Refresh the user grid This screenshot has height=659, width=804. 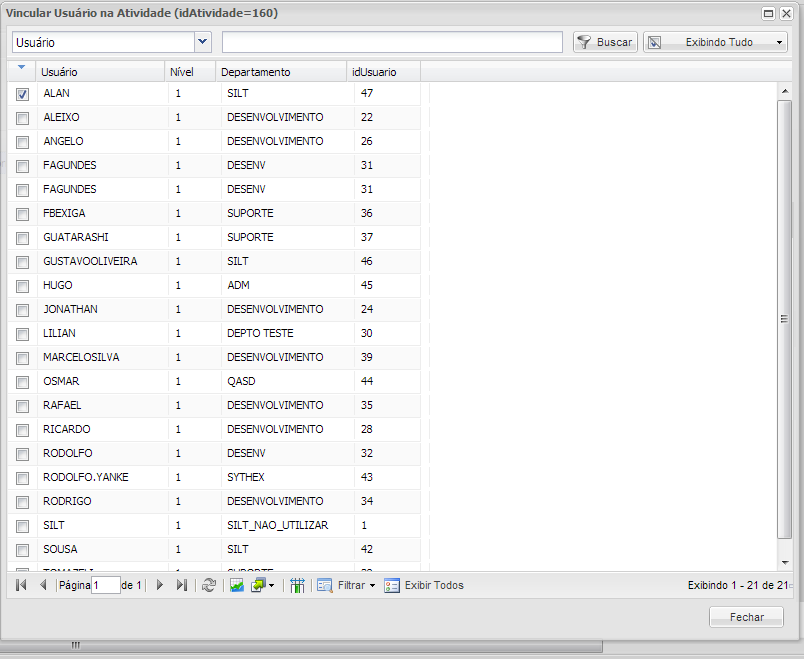pyautogui.click(x=209, y=585)
